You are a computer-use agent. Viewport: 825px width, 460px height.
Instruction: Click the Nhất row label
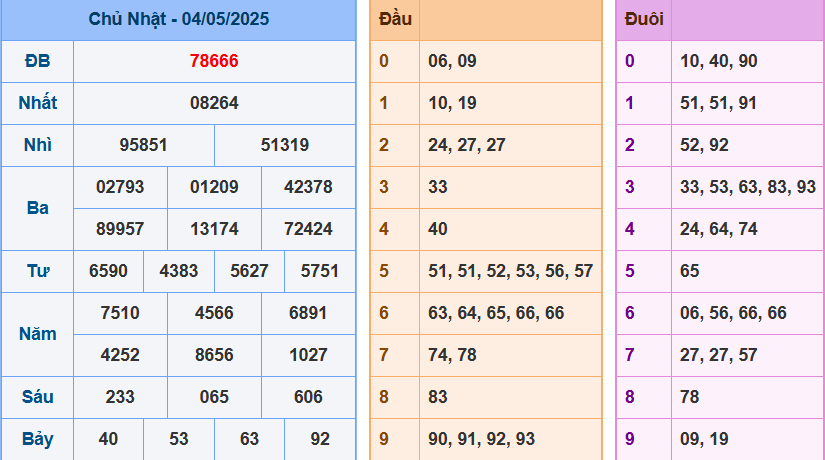click(x=37, y=103)
